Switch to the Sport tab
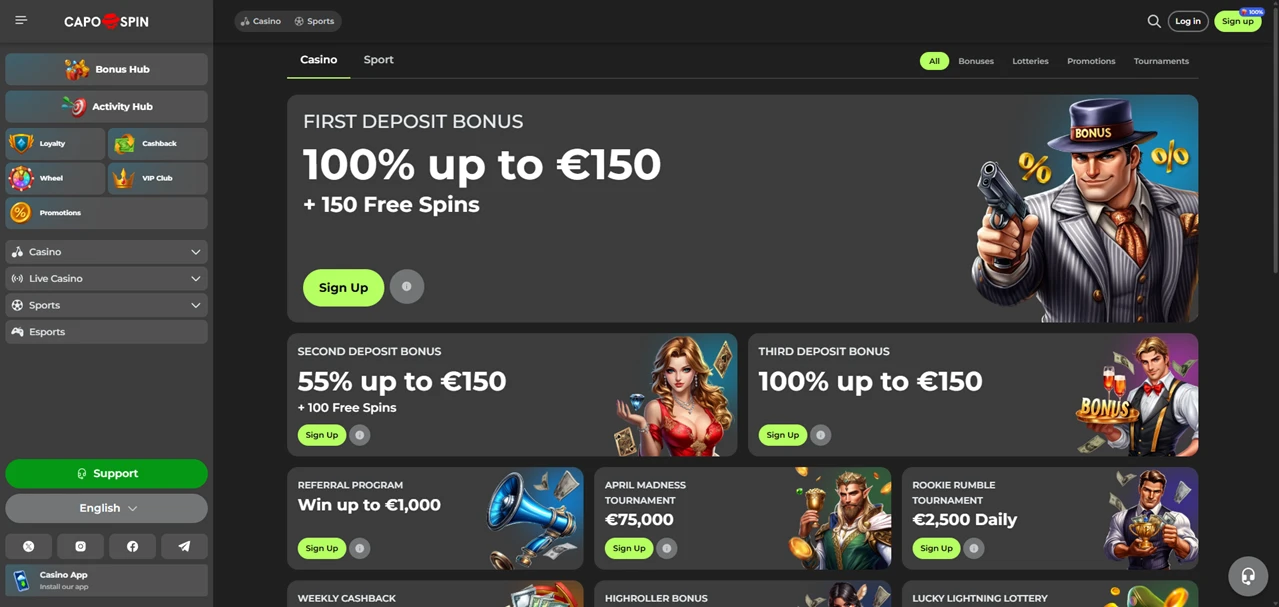This screenshot has width=1279, height=607. (x=378, y=60)
